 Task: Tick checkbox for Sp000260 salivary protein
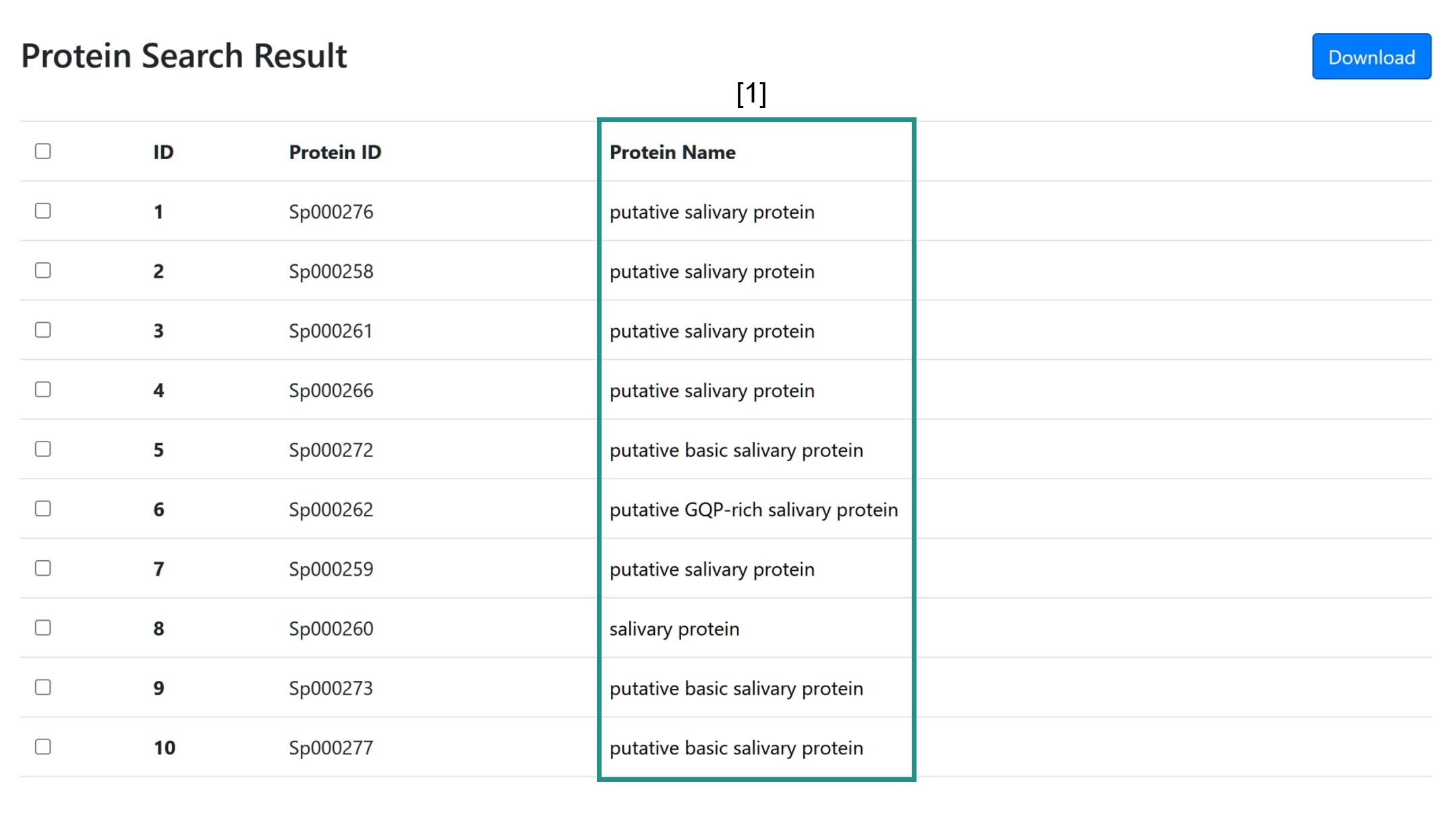point(43,628)
